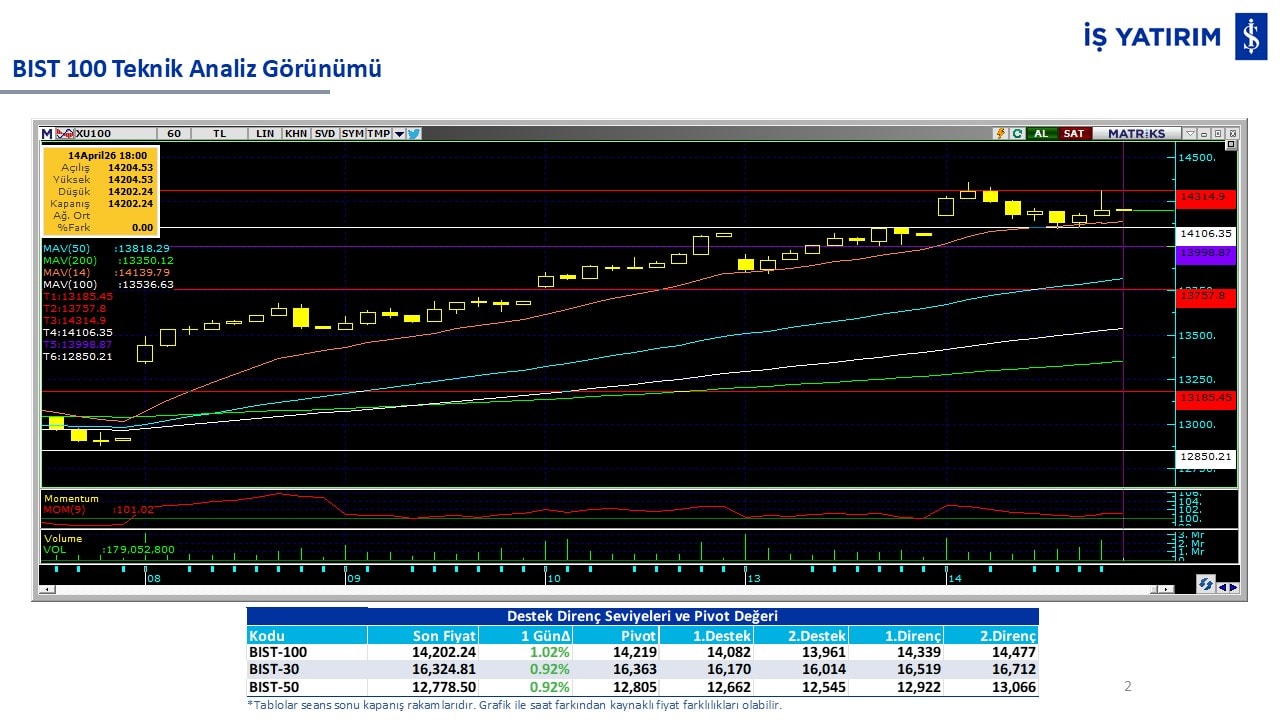Open the 60 period selector
Viewport: 1280px width, 720px height.
(174, 133)
